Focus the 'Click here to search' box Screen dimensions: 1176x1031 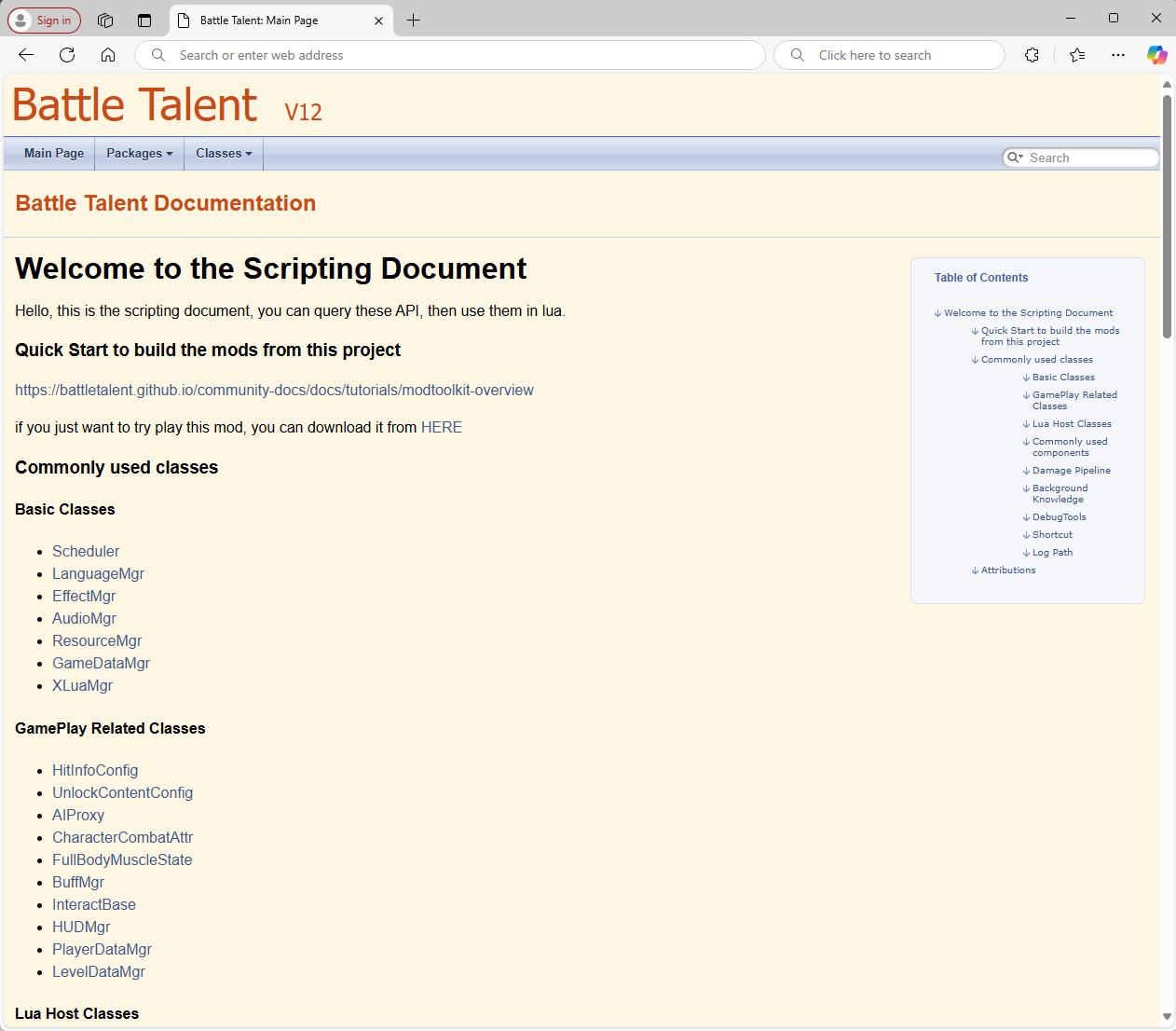pos(889,55)
